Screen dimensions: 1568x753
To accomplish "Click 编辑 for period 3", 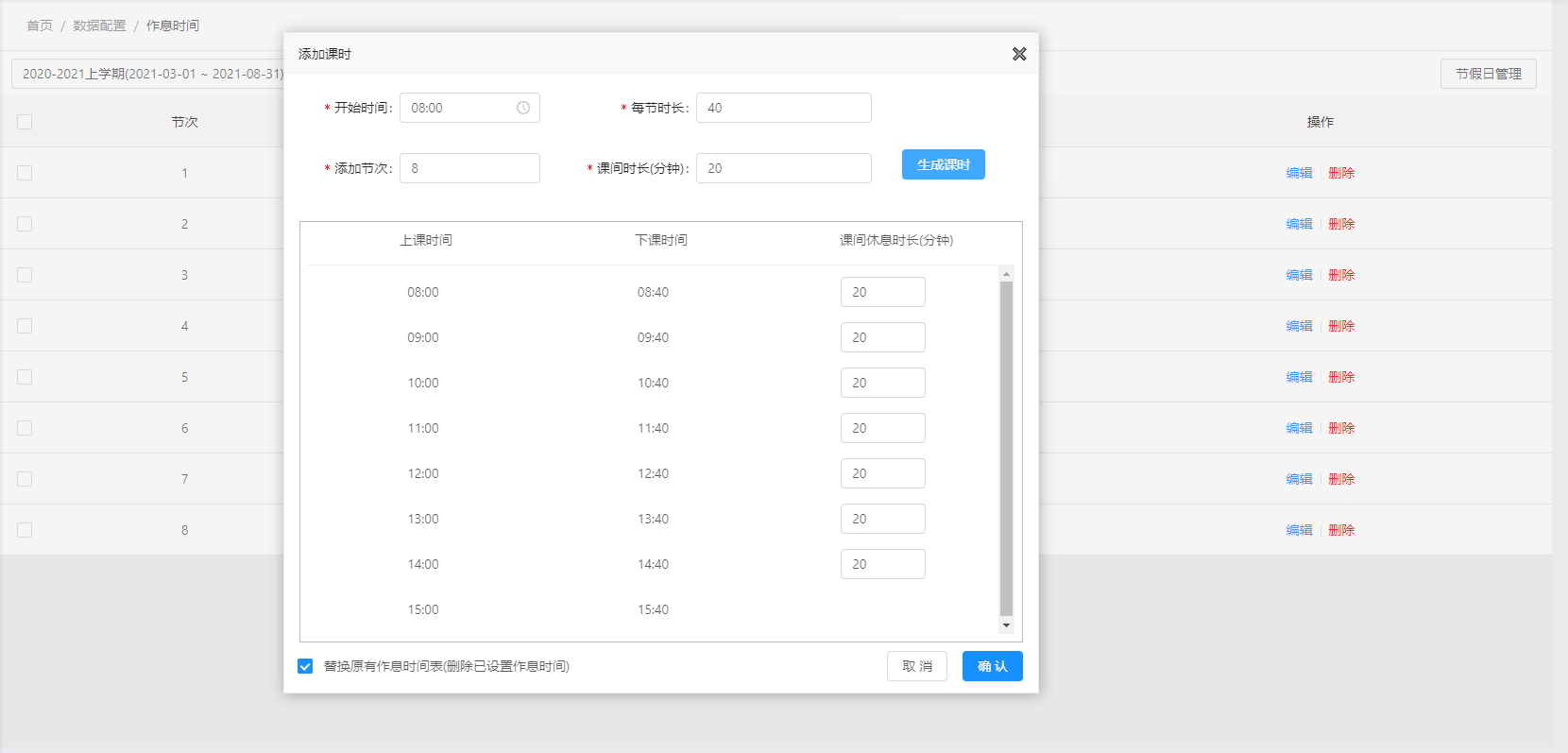I will tap(1300, 275).
